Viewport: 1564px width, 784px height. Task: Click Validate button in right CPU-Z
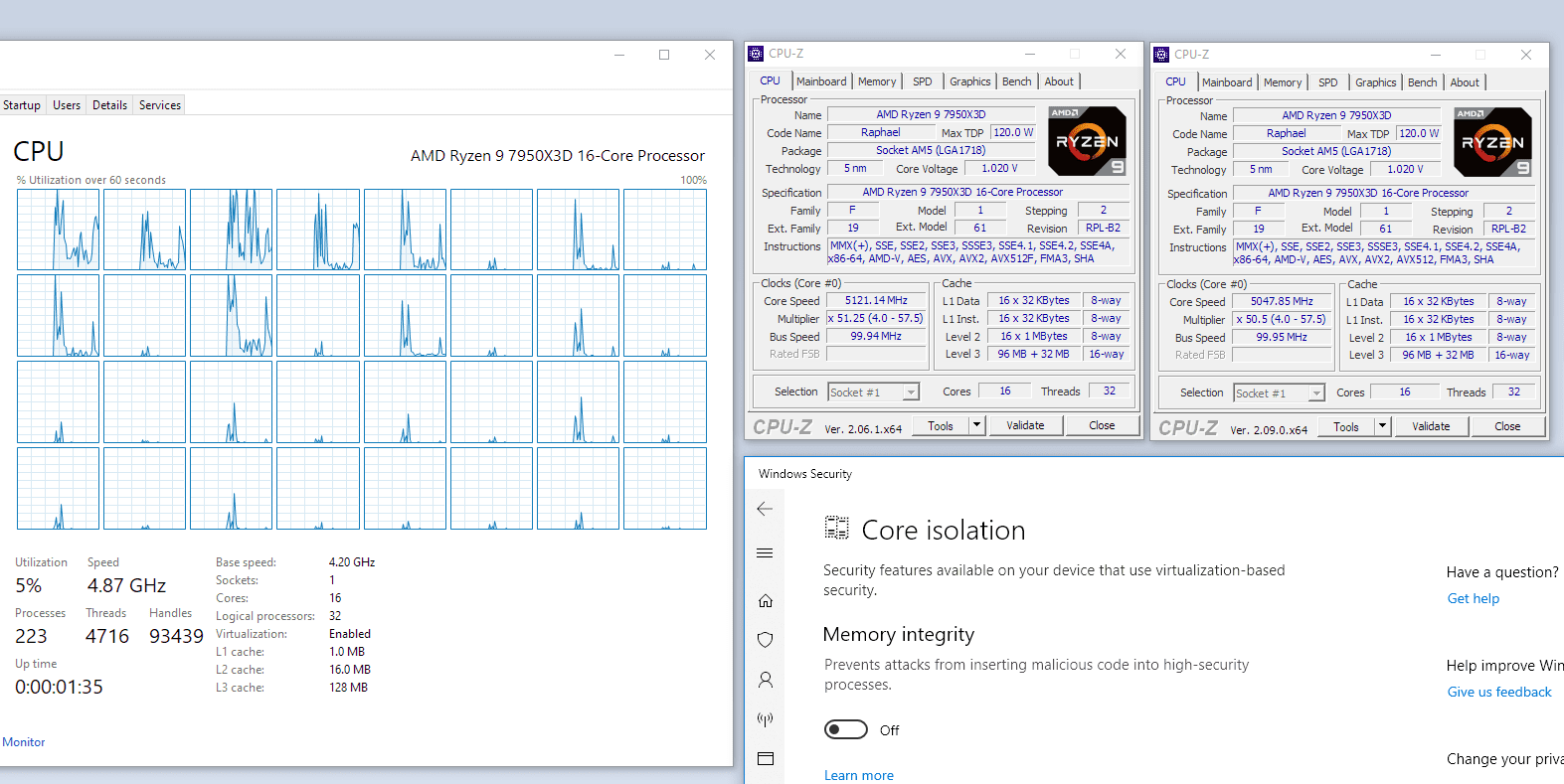[1431, 426]
